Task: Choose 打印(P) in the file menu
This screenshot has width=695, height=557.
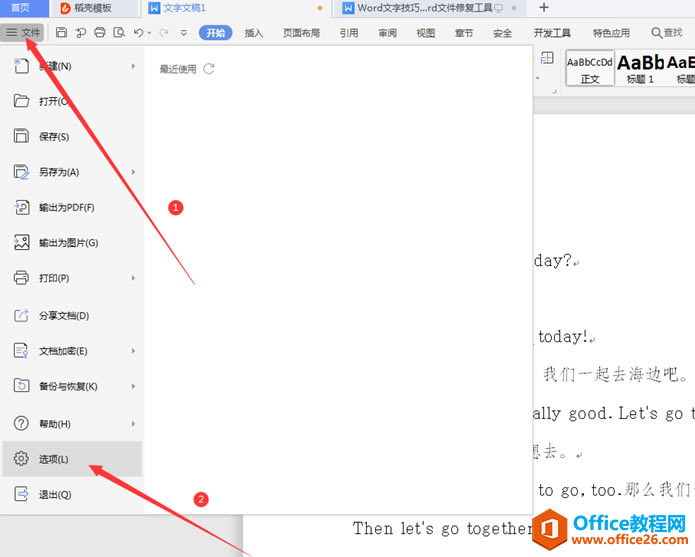Action: [x=72, y=278]
